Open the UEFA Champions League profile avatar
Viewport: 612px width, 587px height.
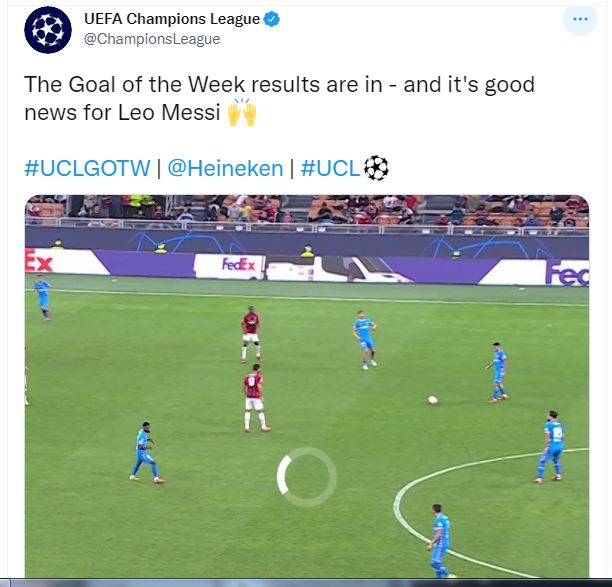tap(48, 30)
